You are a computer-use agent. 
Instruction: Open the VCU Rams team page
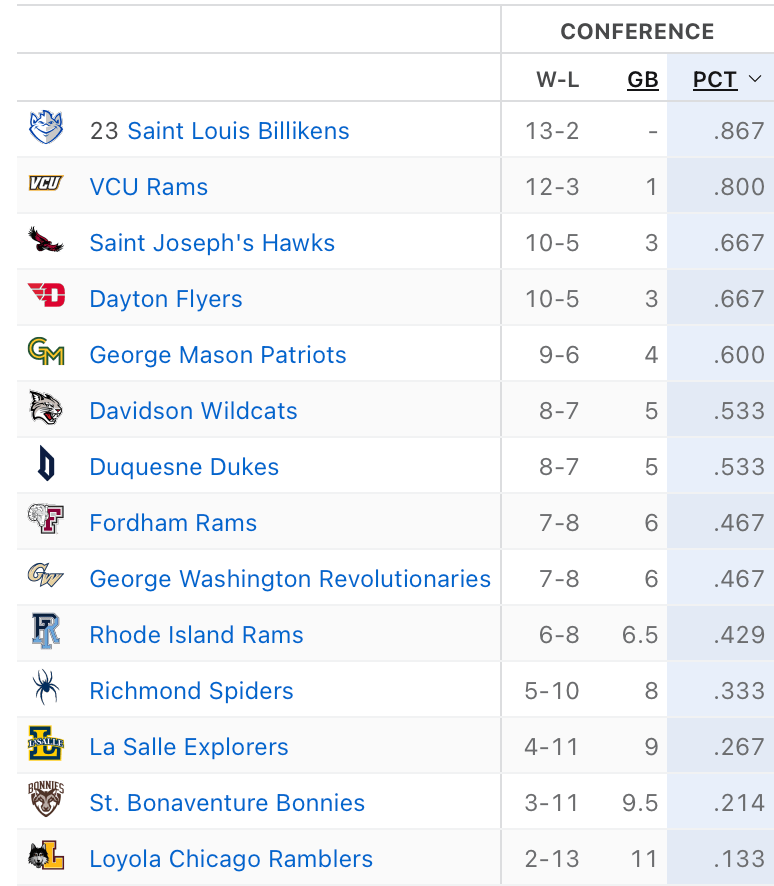point(149,187)
